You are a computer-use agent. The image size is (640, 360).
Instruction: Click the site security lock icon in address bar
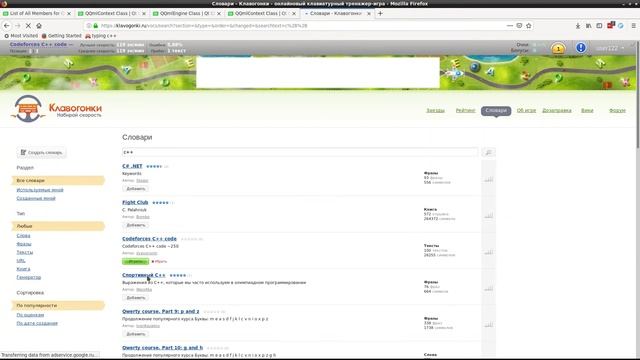click(96, 25)
